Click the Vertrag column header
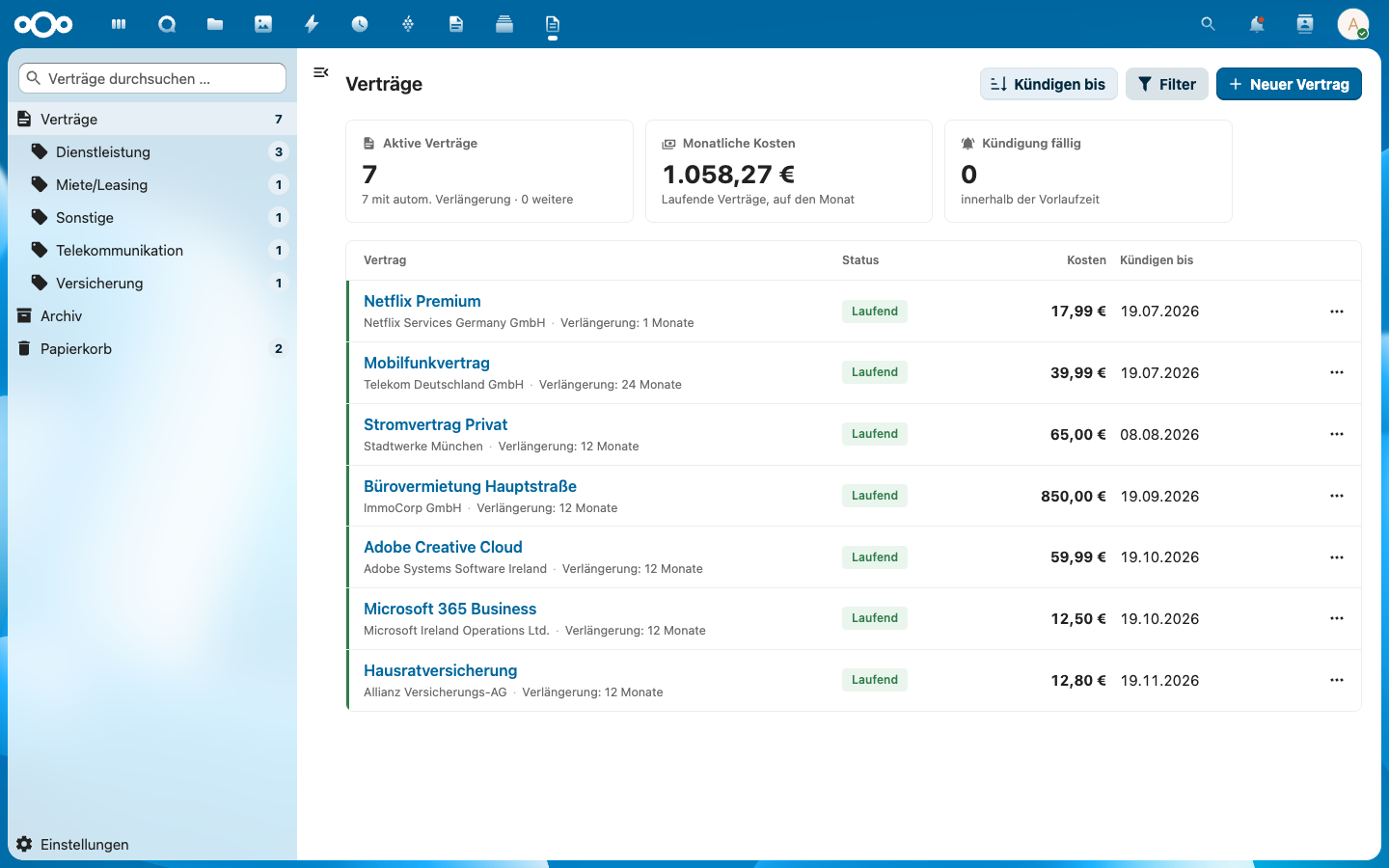 [385, 260]
